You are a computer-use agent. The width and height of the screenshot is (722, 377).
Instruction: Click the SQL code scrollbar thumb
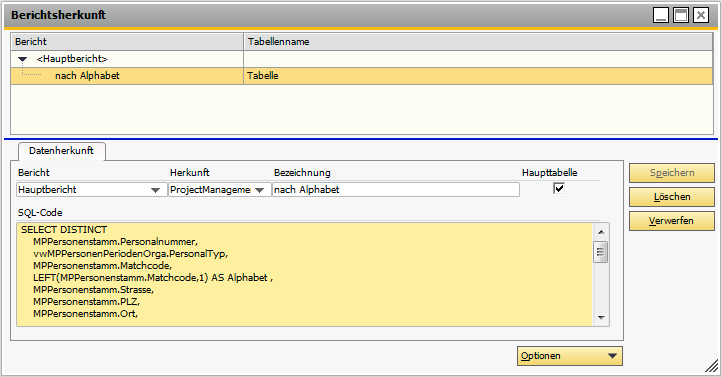pyautogui.click(x=600, y=252)
